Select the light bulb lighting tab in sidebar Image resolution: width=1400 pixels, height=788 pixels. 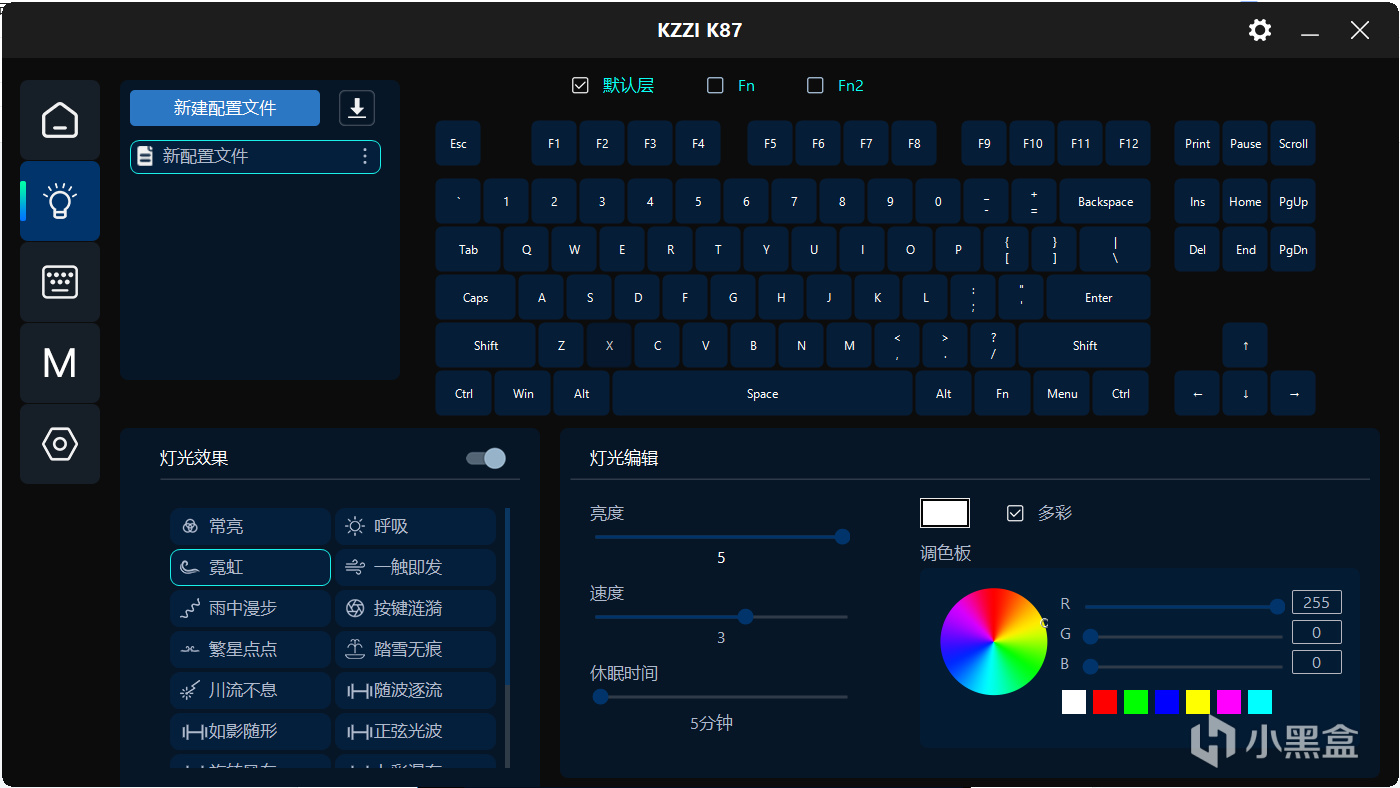[x=60, y=201]
